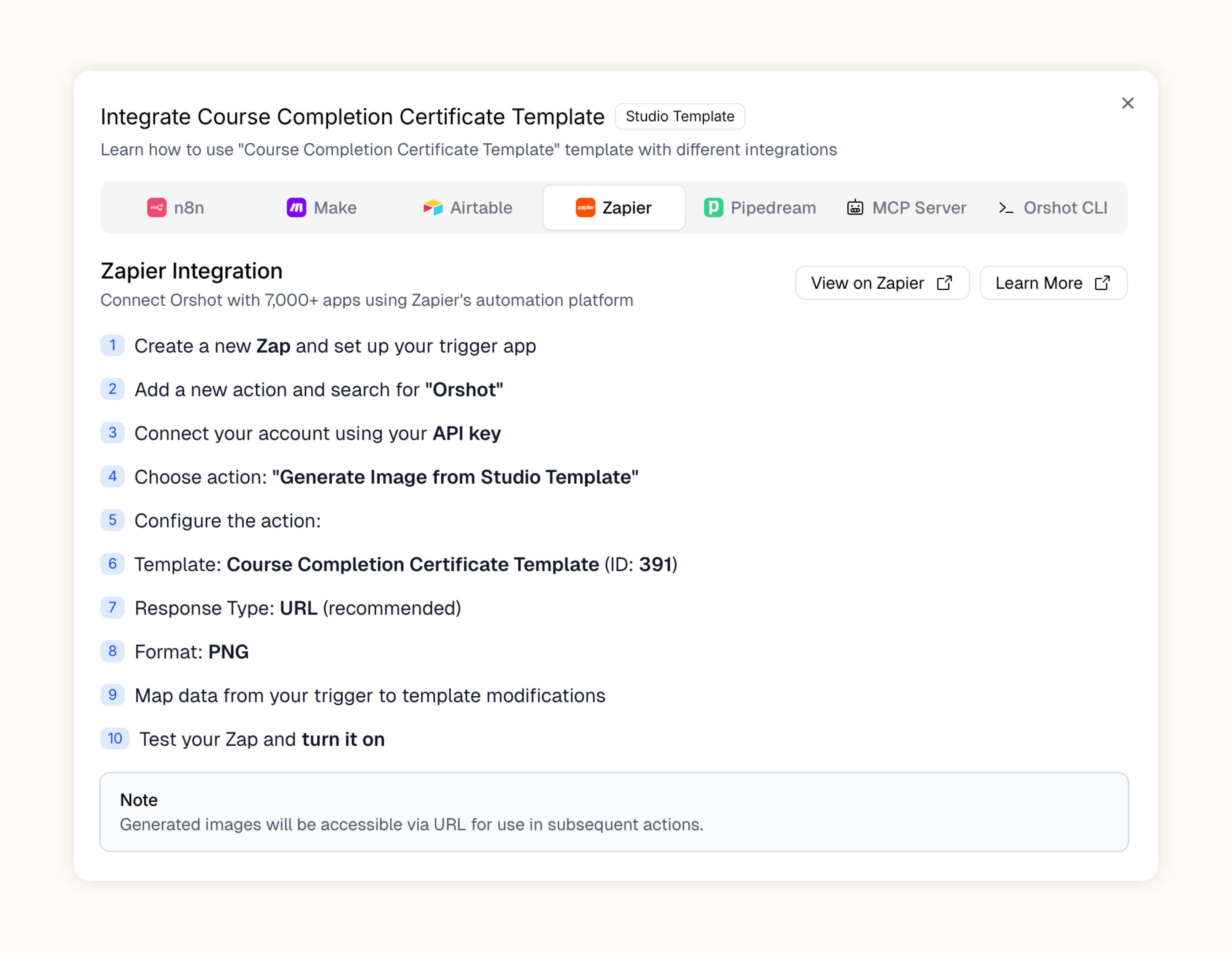Click the Learn More button
Viewport: 1232px width, 953px height.
tap(1053, 283)
